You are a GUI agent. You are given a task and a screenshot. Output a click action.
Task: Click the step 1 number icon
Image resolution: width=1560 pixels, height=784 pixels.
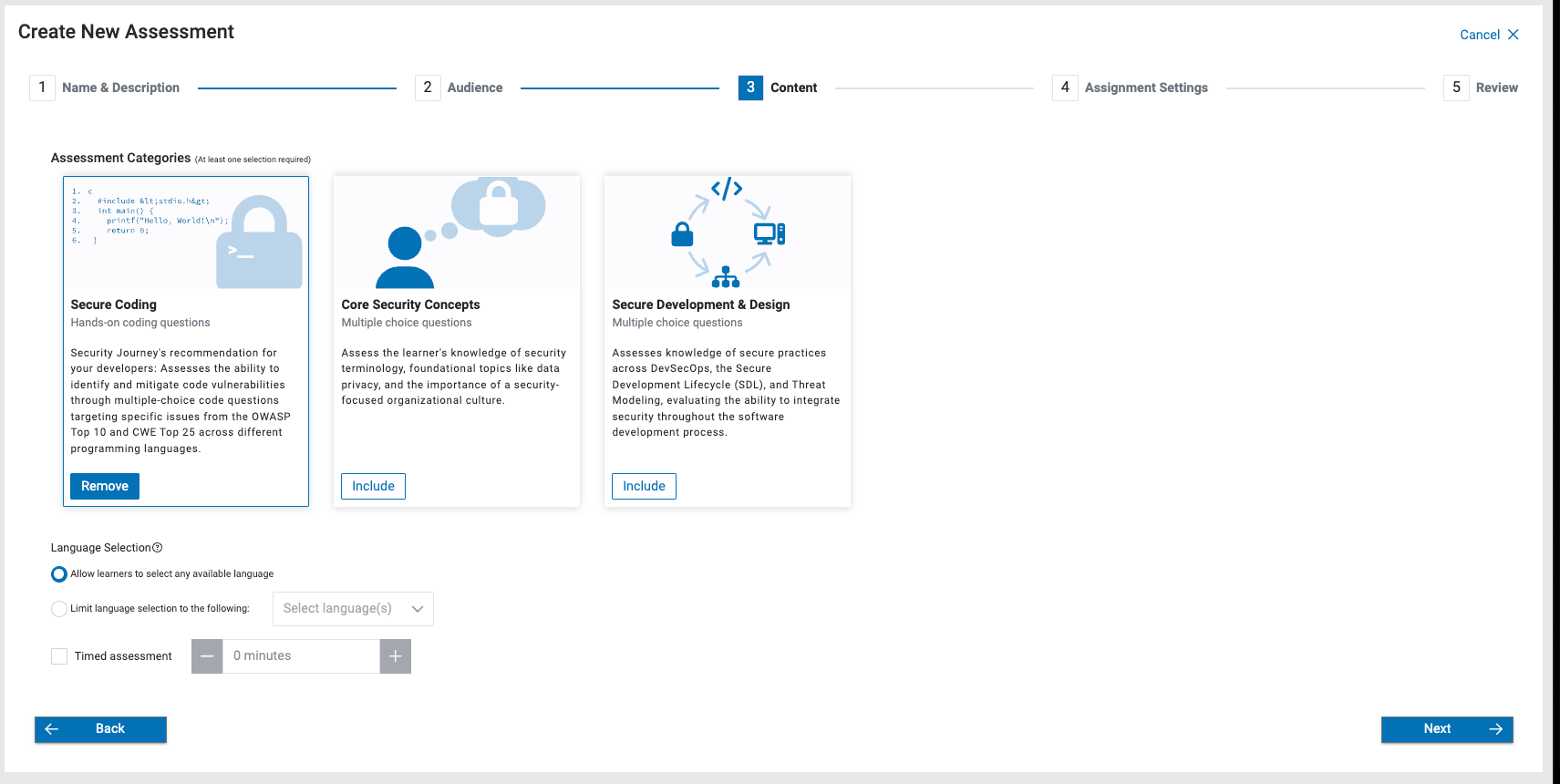(x=42, y=88)
